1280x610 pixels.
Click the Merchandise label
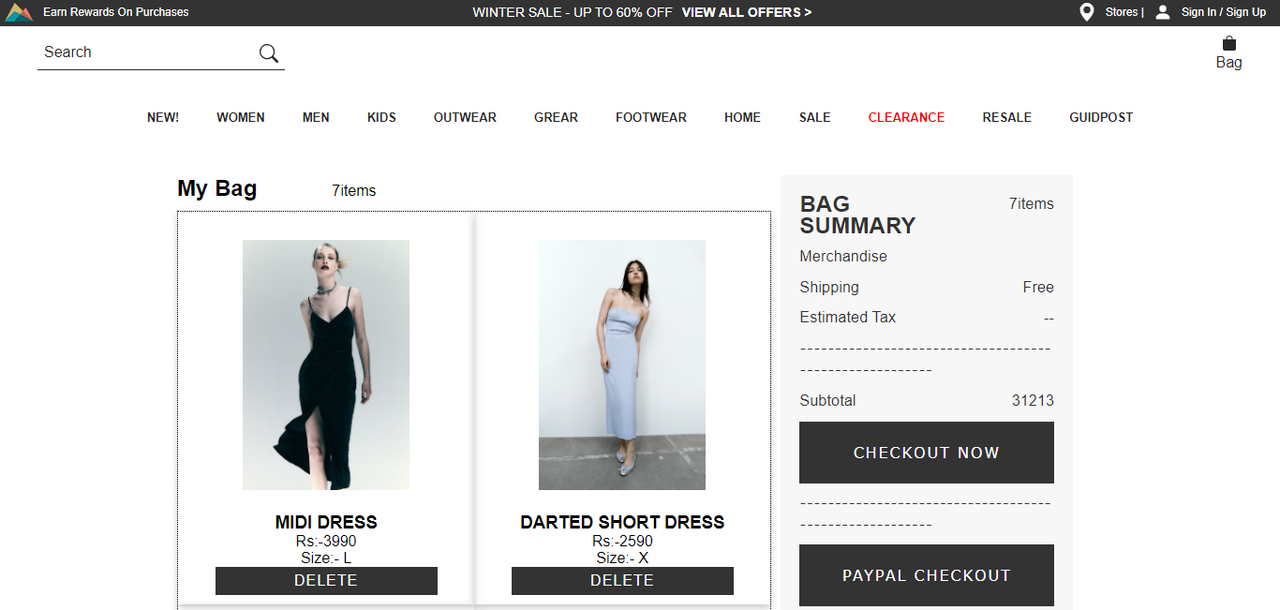coord(843,256)
